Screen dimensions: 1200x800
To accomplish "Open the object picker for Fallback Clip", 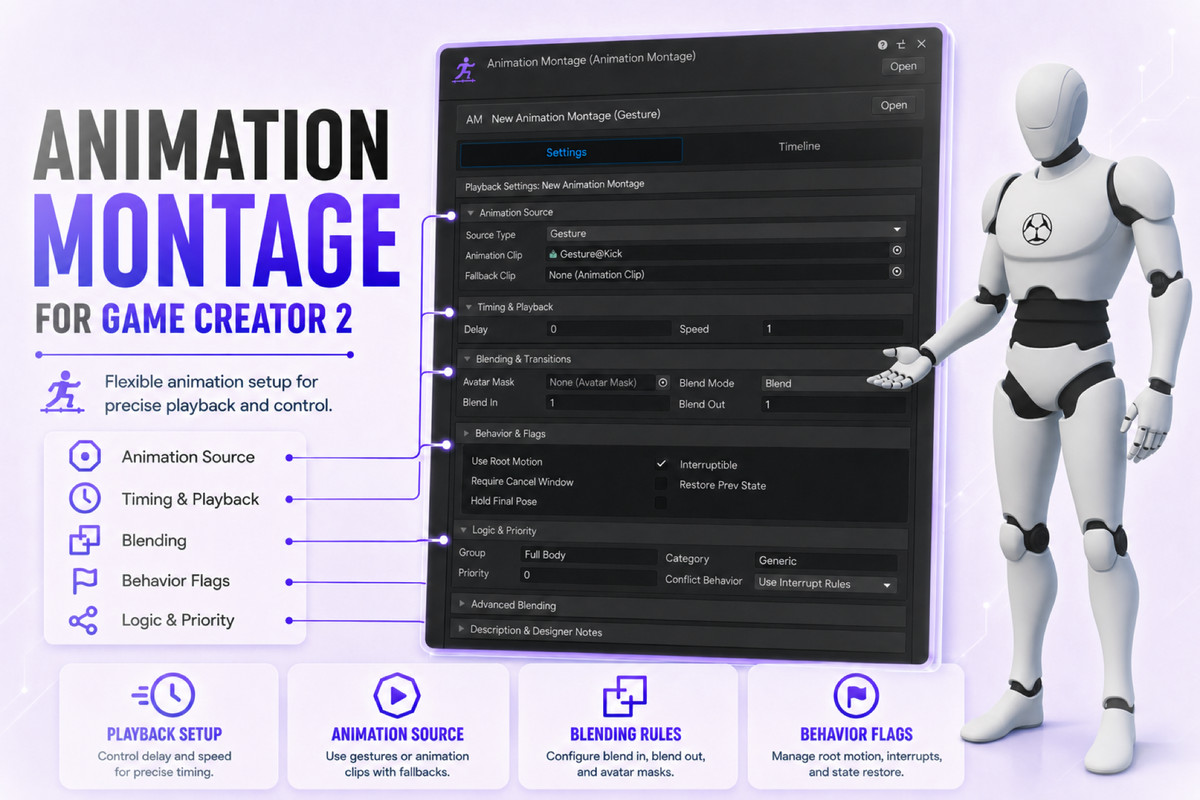I will click(897, 271).
